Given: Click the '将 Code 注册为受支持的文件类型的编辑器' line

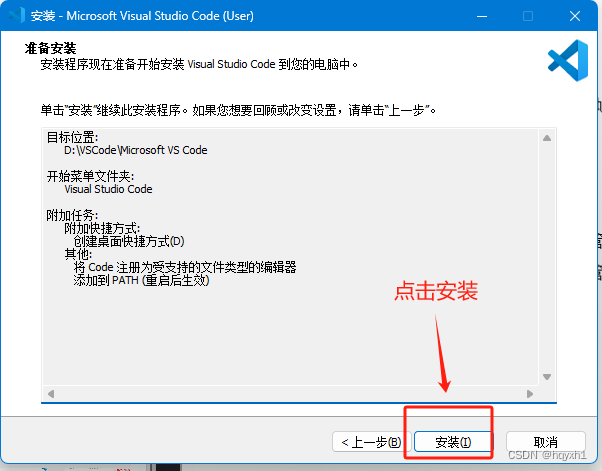Looking at the screenshot, I should 185,268.
